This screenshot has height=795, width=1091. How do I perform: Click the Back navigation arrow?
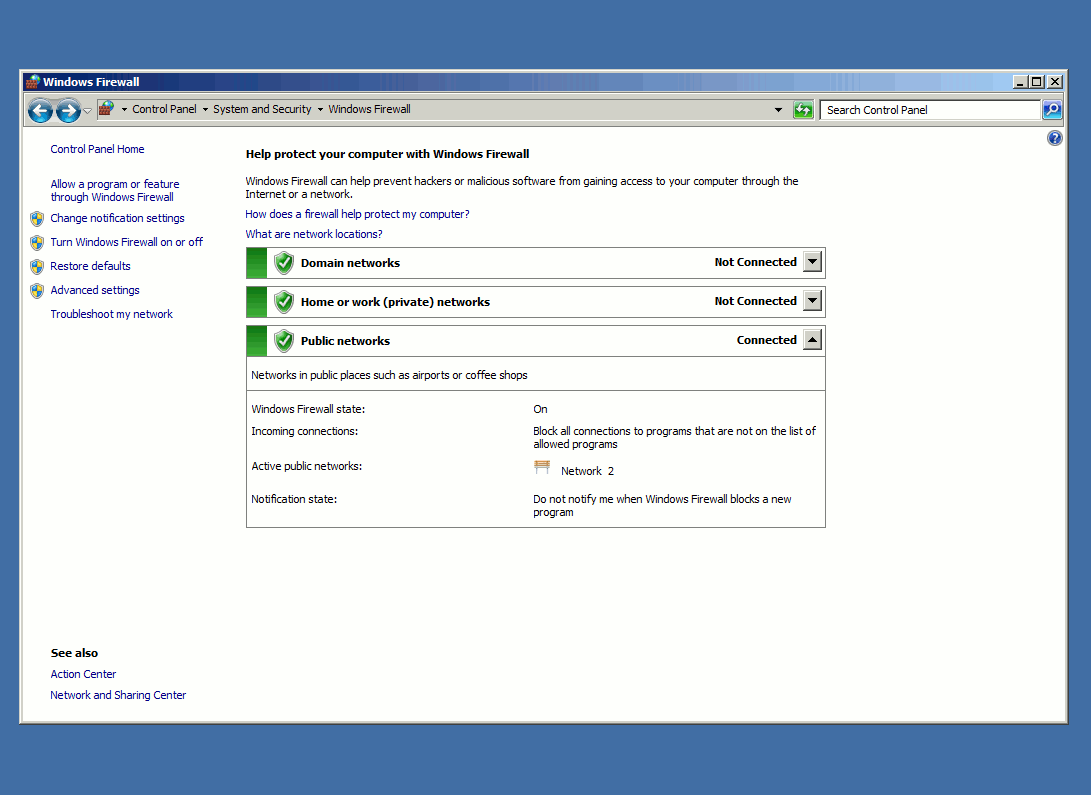click(x=40, y=110)
